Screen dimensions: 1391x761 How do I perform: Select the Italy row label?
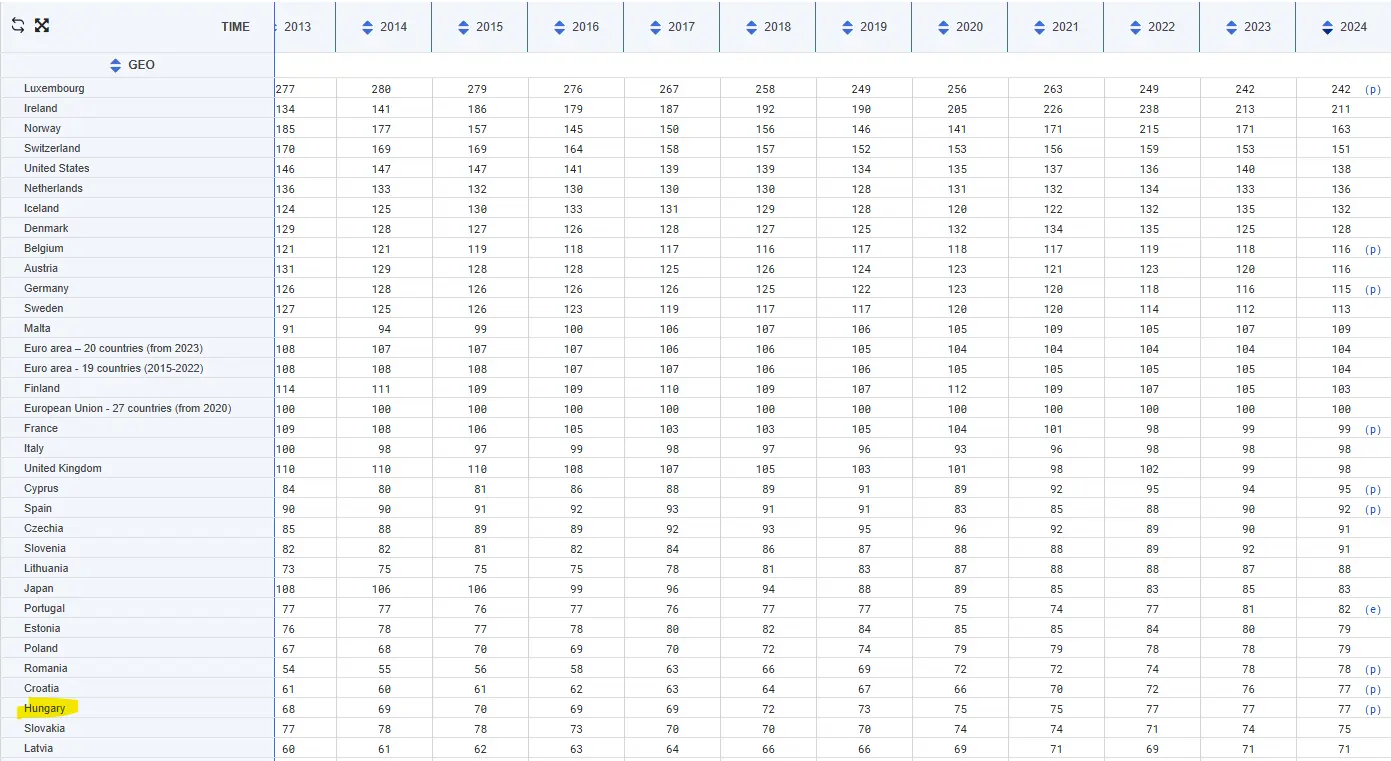(34, 448)
